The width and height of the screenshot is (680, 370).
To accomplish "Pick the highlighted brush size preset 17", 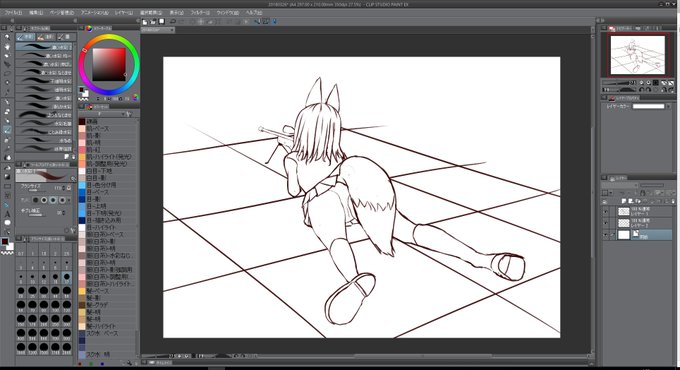I will 66,278.
